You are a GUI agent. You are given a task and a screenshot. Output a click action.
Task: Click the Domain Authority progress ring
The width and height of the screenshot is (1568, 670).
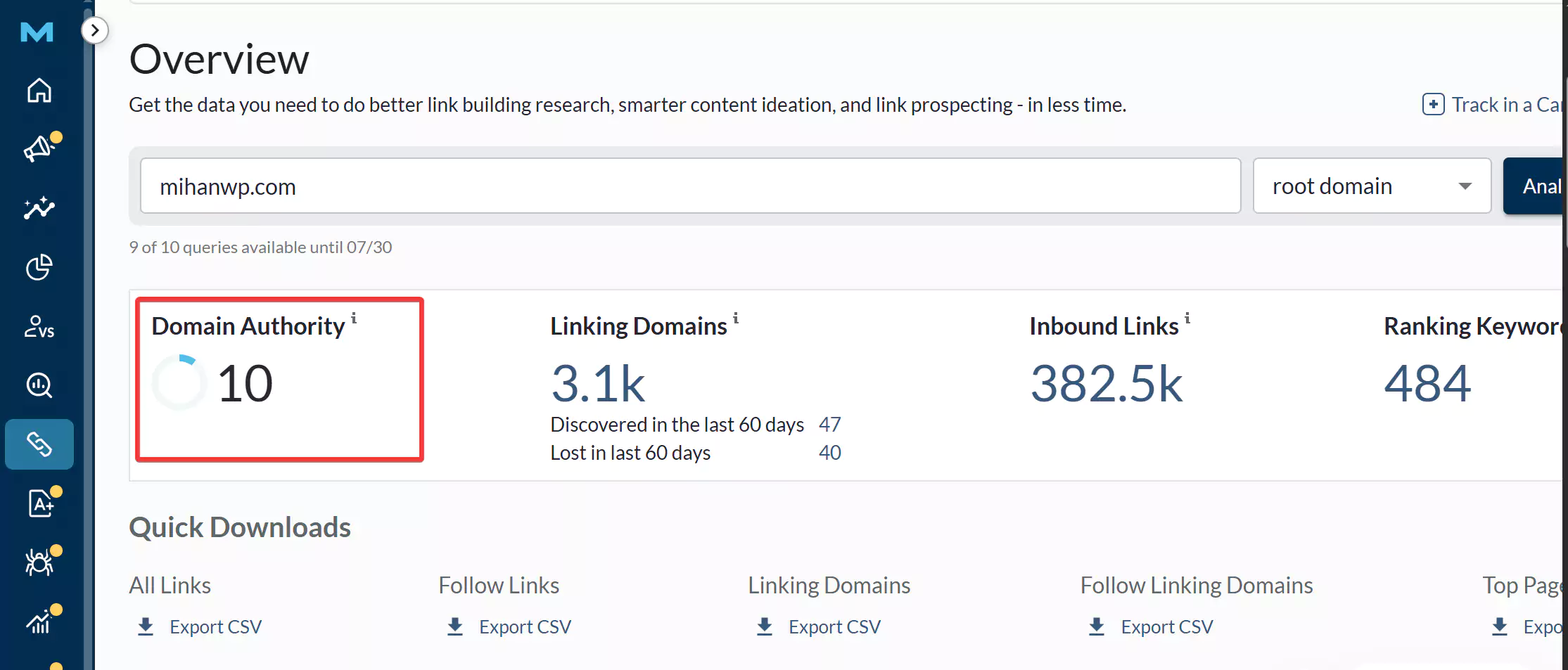coord(179,382)
